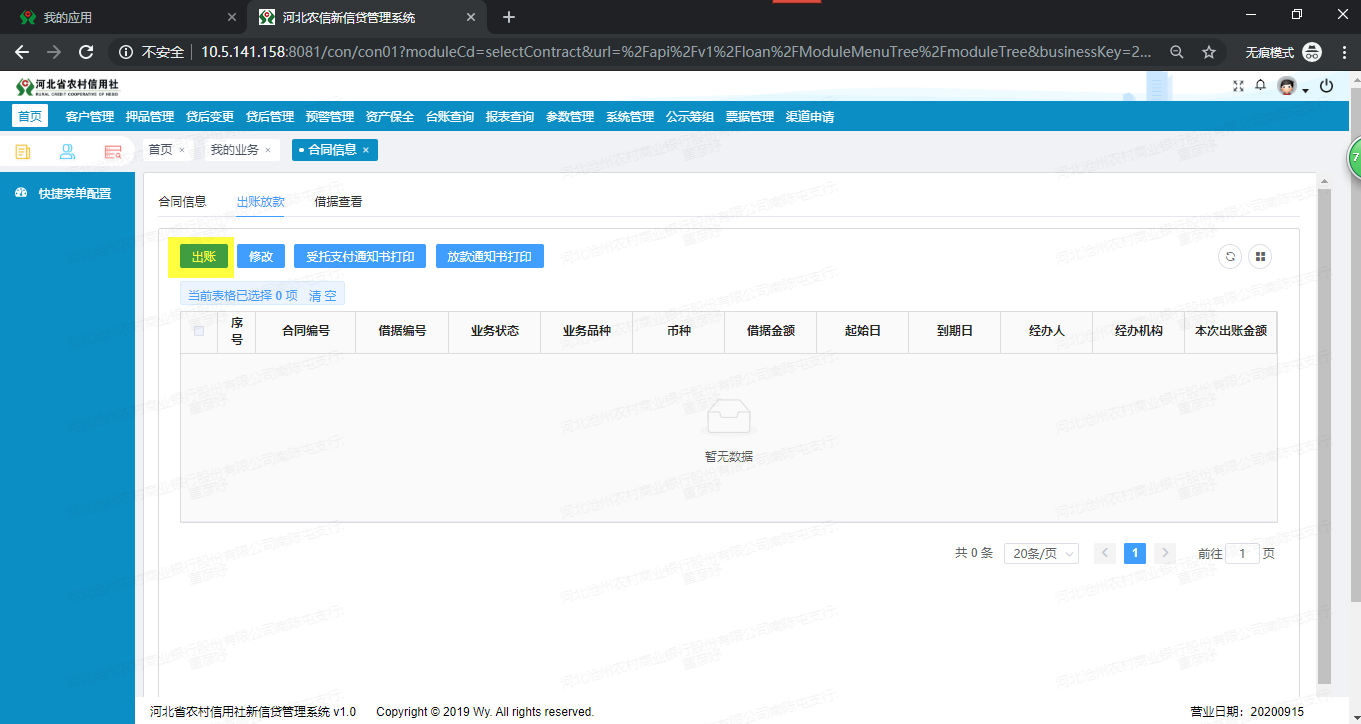Click the user avatar picture in the header
The image size is (1361, 724).
tap(1286, 86)
